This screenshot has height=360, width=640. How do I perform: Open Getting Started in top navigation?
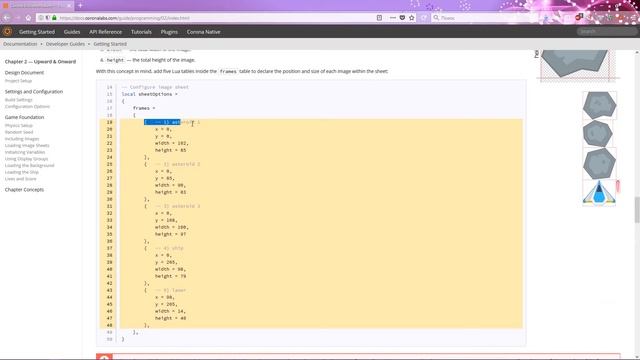point(37,32)
